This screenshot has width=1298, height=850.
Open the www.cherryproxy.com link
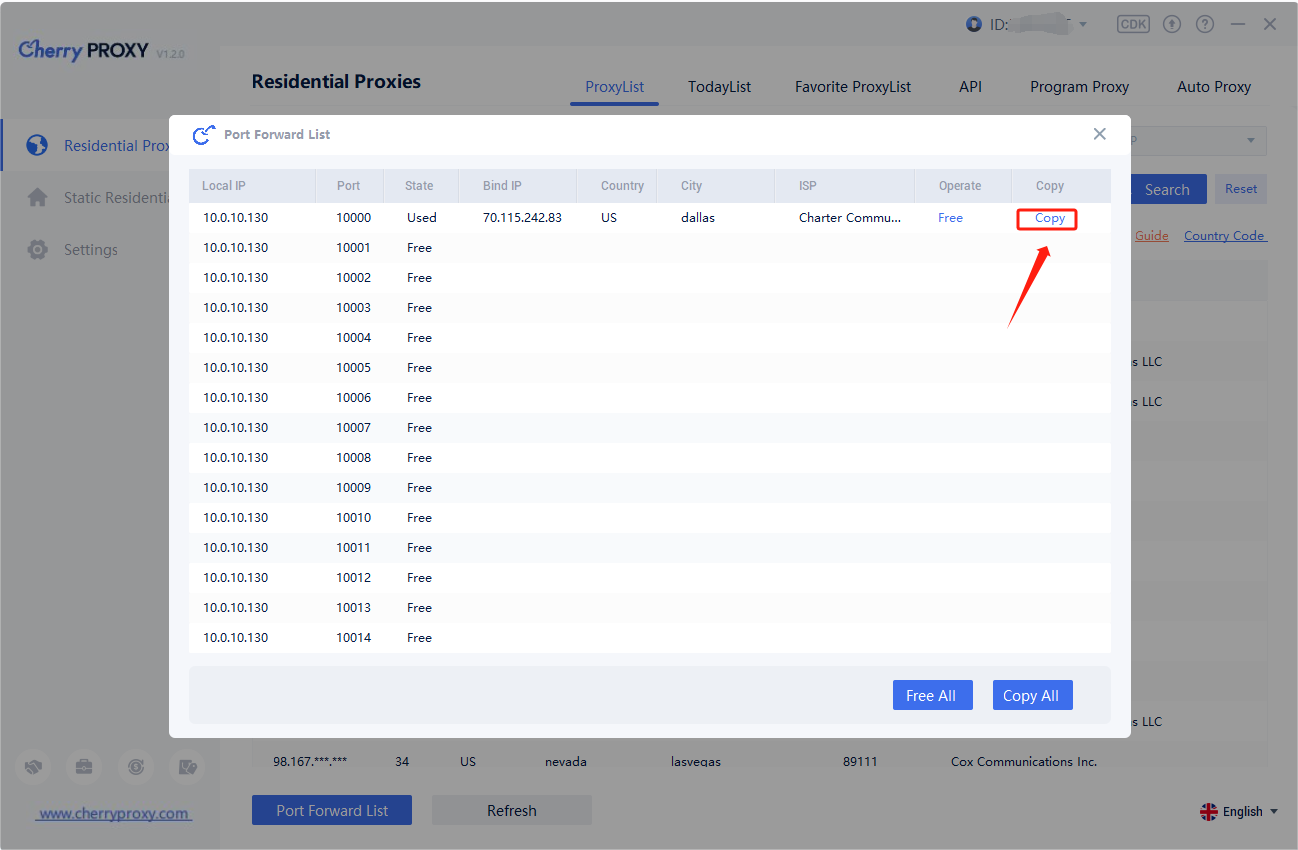click(113, 813)
